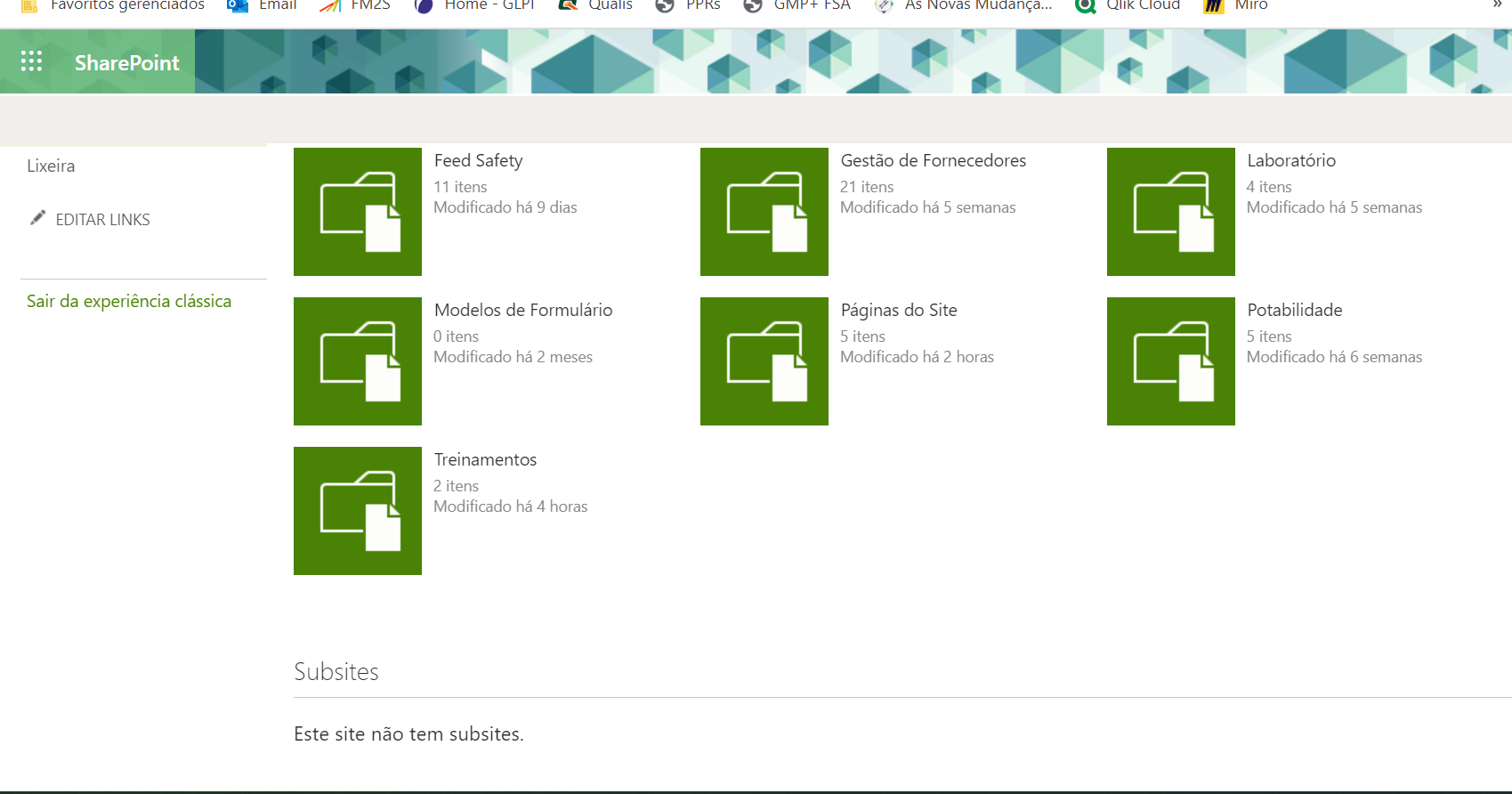Click the Laboratório library icon

[x=1171, y=212]
